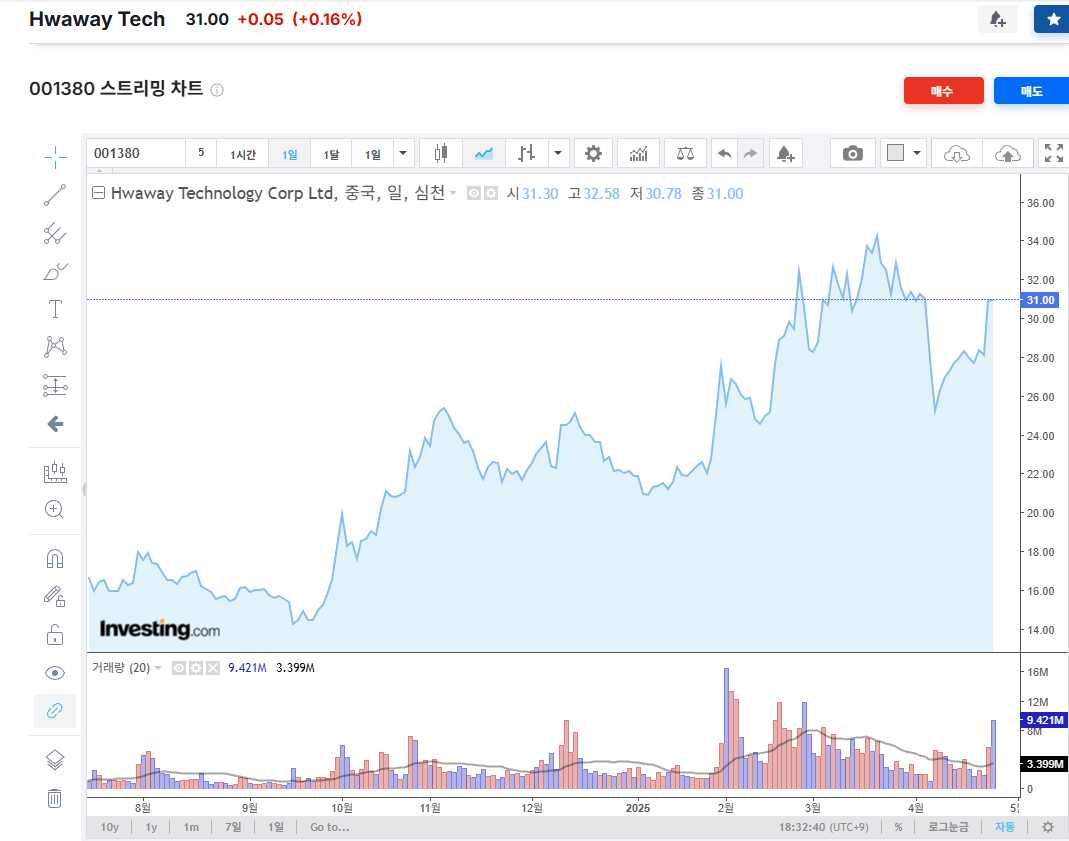Viewport: 1069px width, 841px height.
Task: Open chart settings gear in top toolbar
Action: pos(594,153)
